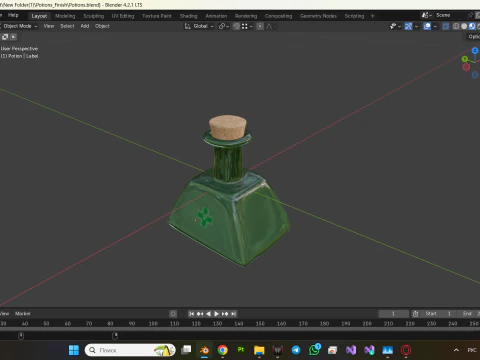Open the Help menu

point(13,15)
